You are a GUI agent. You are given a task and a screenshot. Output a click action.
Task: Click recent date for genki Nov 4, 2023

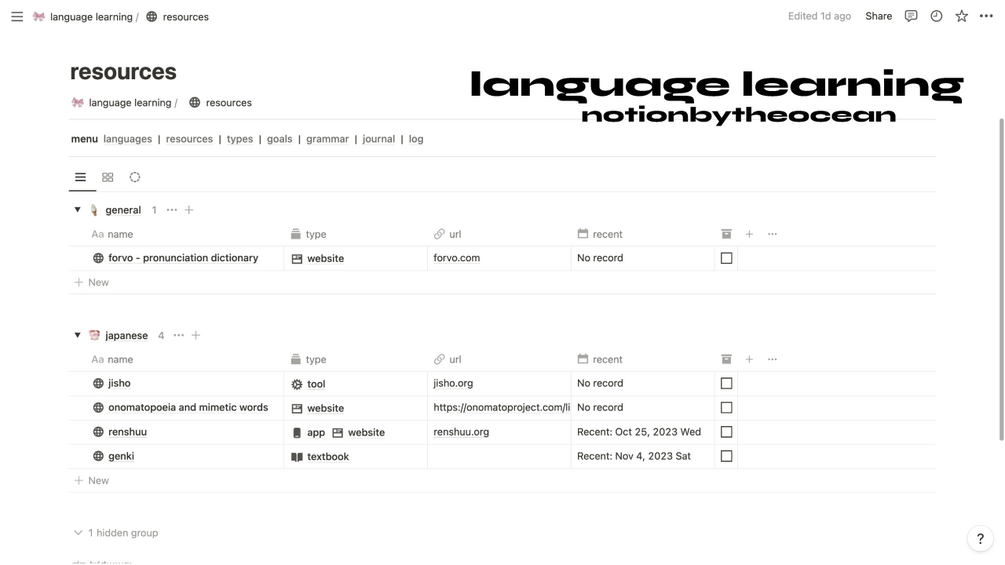coord(634,456)
